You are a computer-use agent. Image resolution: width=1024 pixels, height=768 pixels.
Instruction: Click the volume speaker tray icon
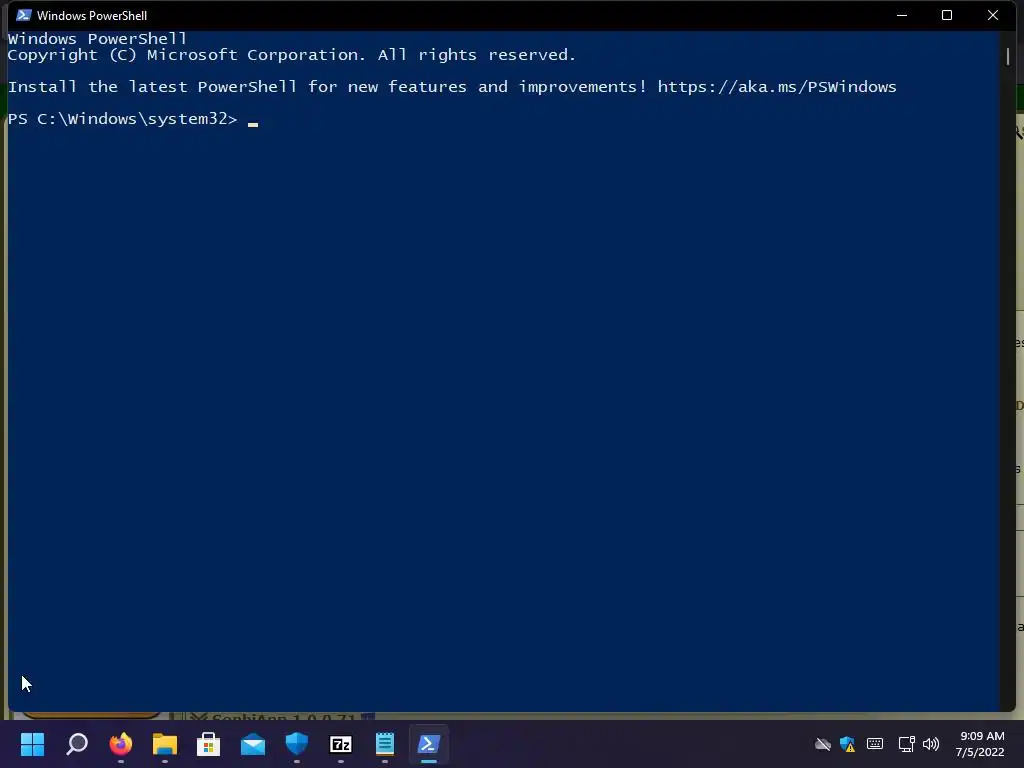coord(931,744)
